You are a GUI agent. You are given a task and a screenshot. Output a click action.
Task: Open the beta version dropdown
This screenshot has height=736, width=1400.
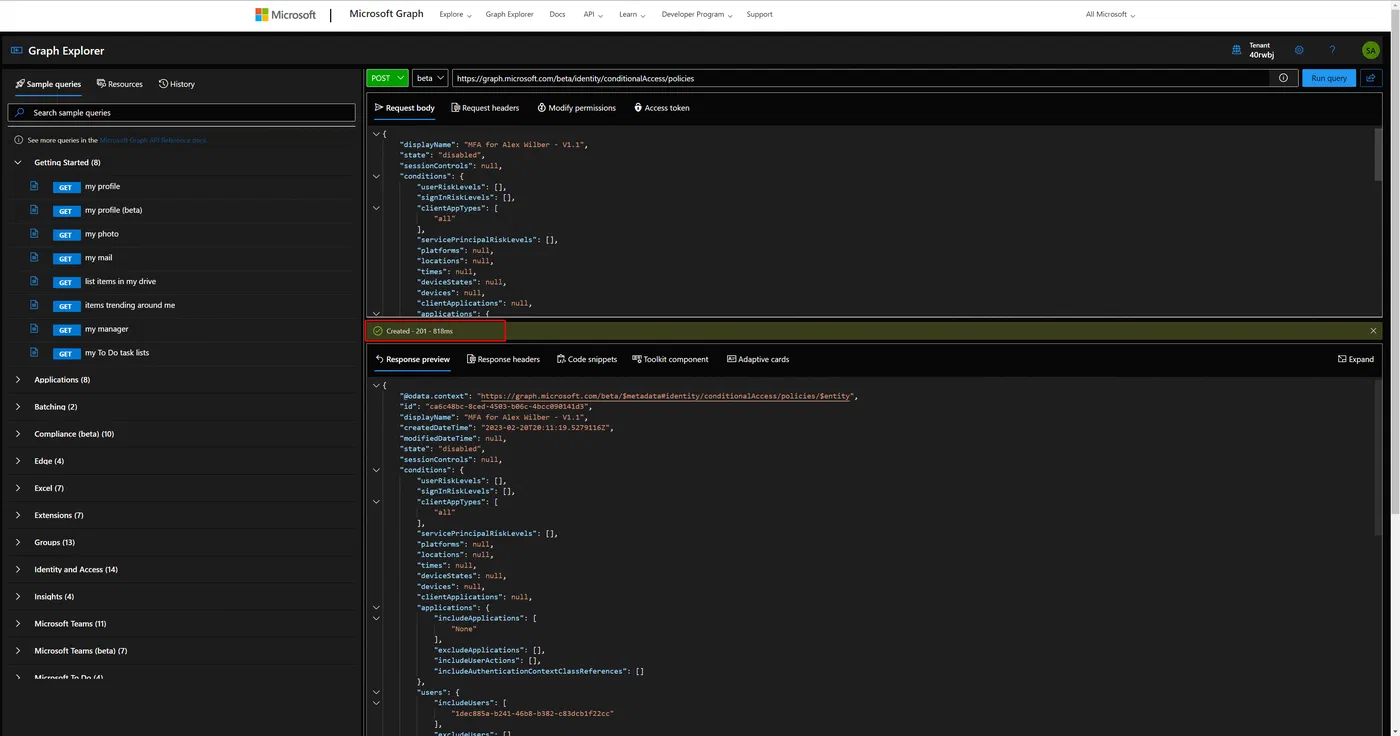click(x=430, y=78)
